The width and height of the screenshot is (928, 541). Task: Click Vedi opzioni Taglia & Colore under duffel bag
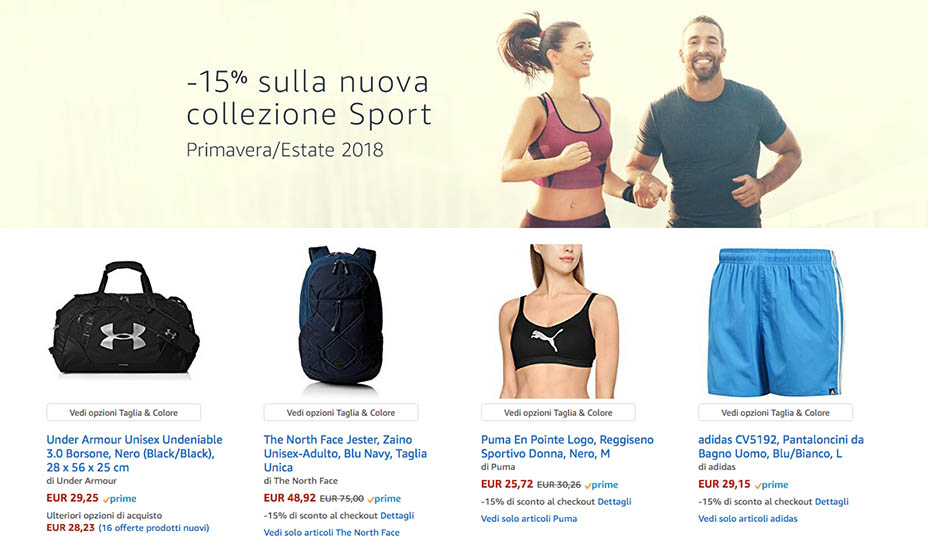[x=124, y=413]
